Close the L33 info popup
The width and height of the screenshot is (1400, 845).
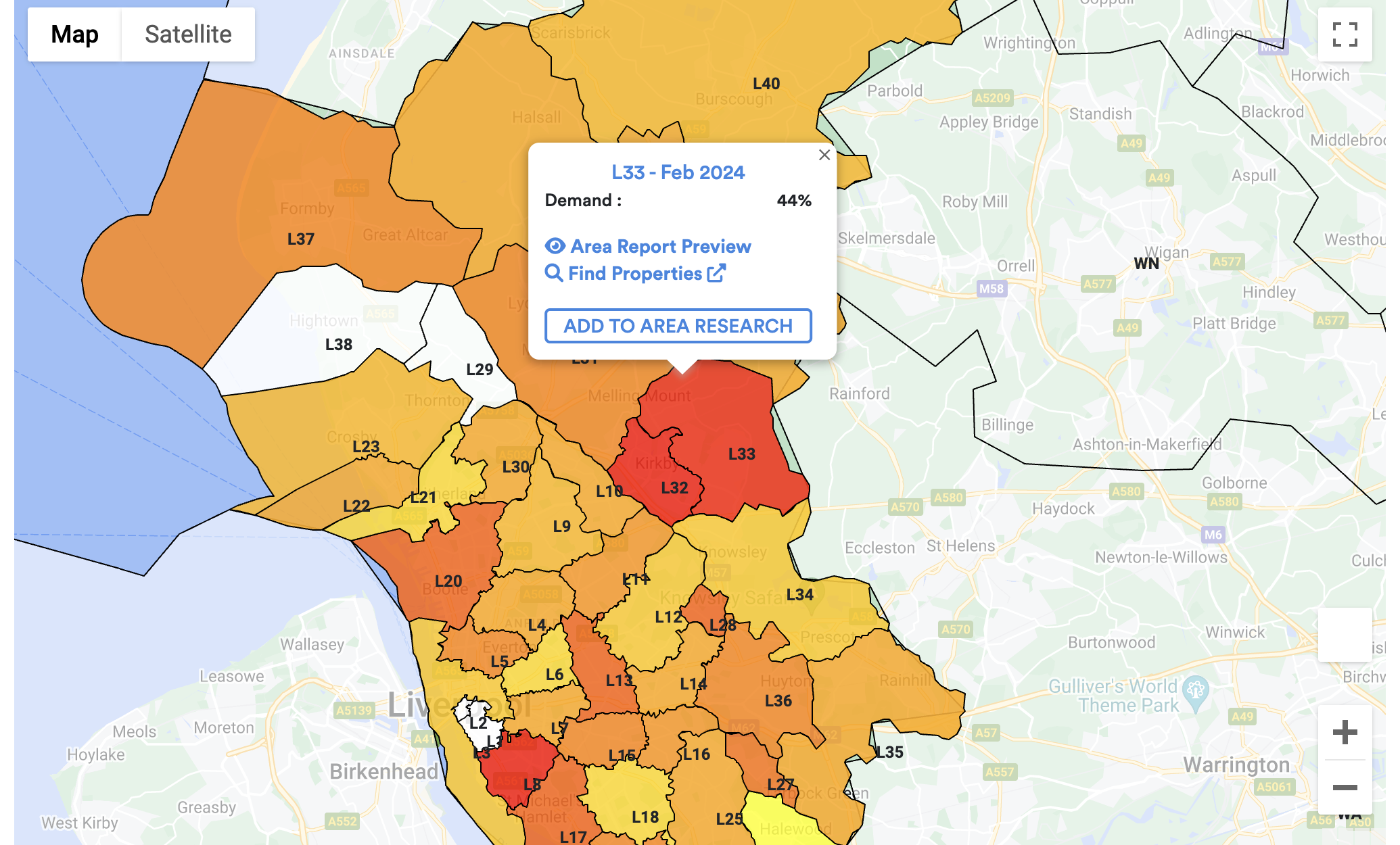click(x=824, y=155)
